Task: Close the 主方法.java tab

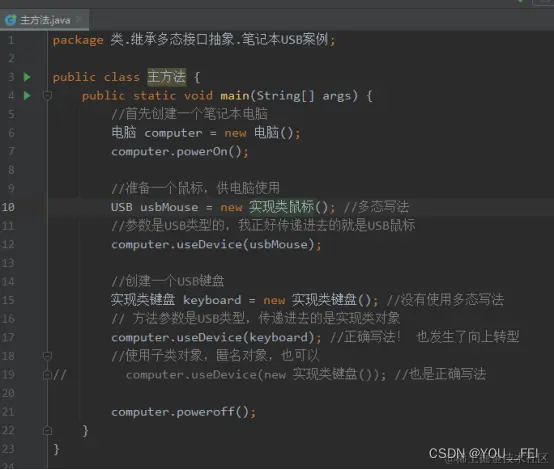Action: (79, 19)
